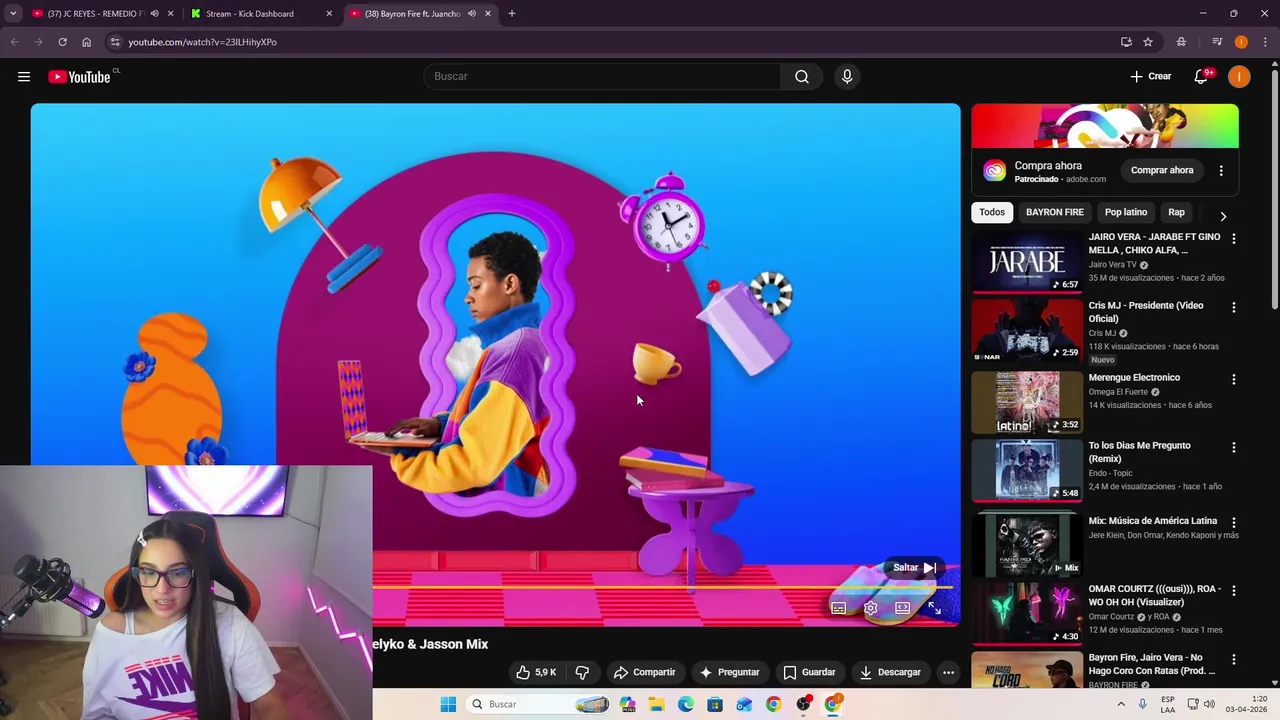Open the Chrome profile avatar
The image size is (1280, 720).
pos(1241,42)
